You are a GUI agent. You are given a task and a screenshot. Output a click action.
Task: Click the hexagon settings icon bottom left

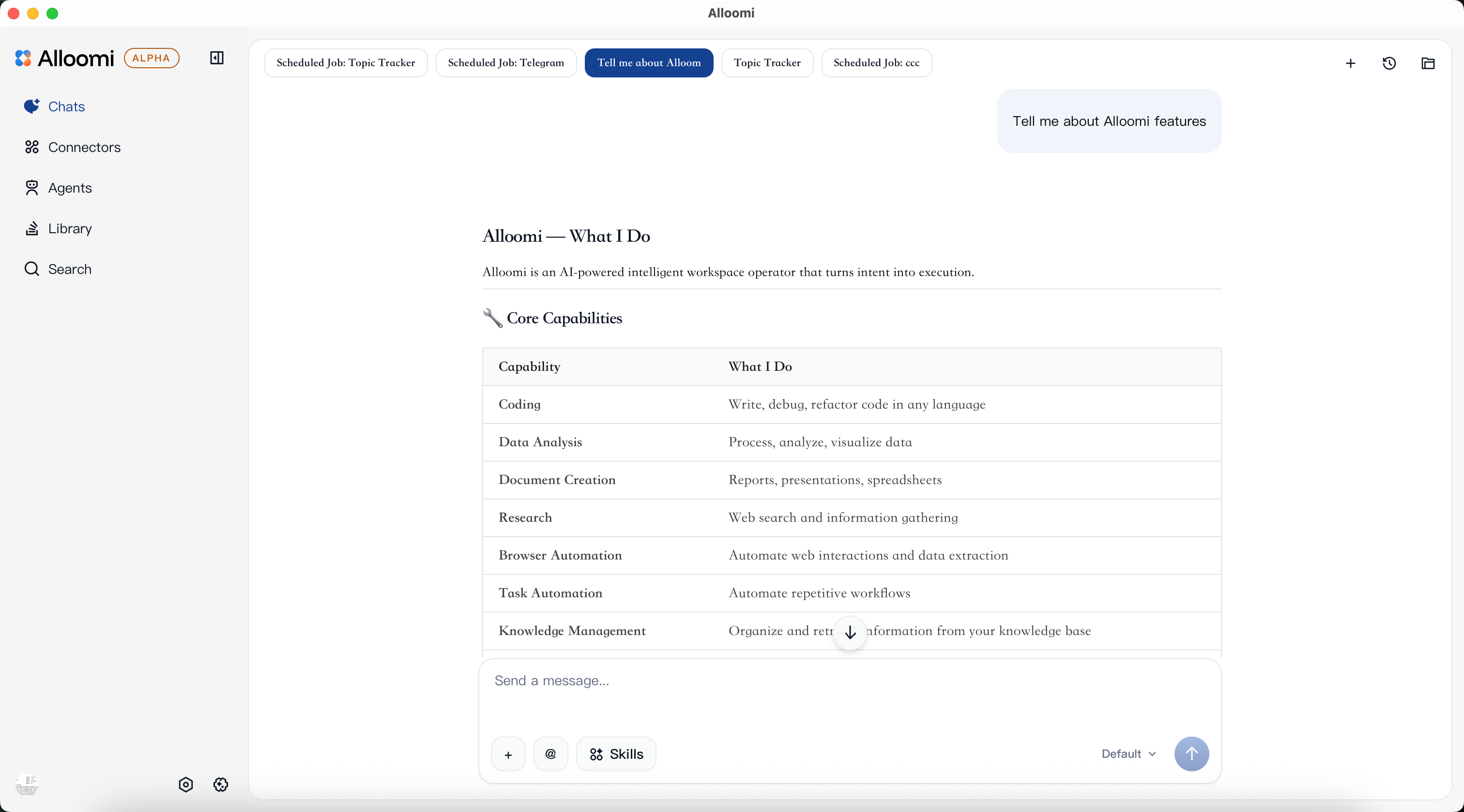point(186,785)
